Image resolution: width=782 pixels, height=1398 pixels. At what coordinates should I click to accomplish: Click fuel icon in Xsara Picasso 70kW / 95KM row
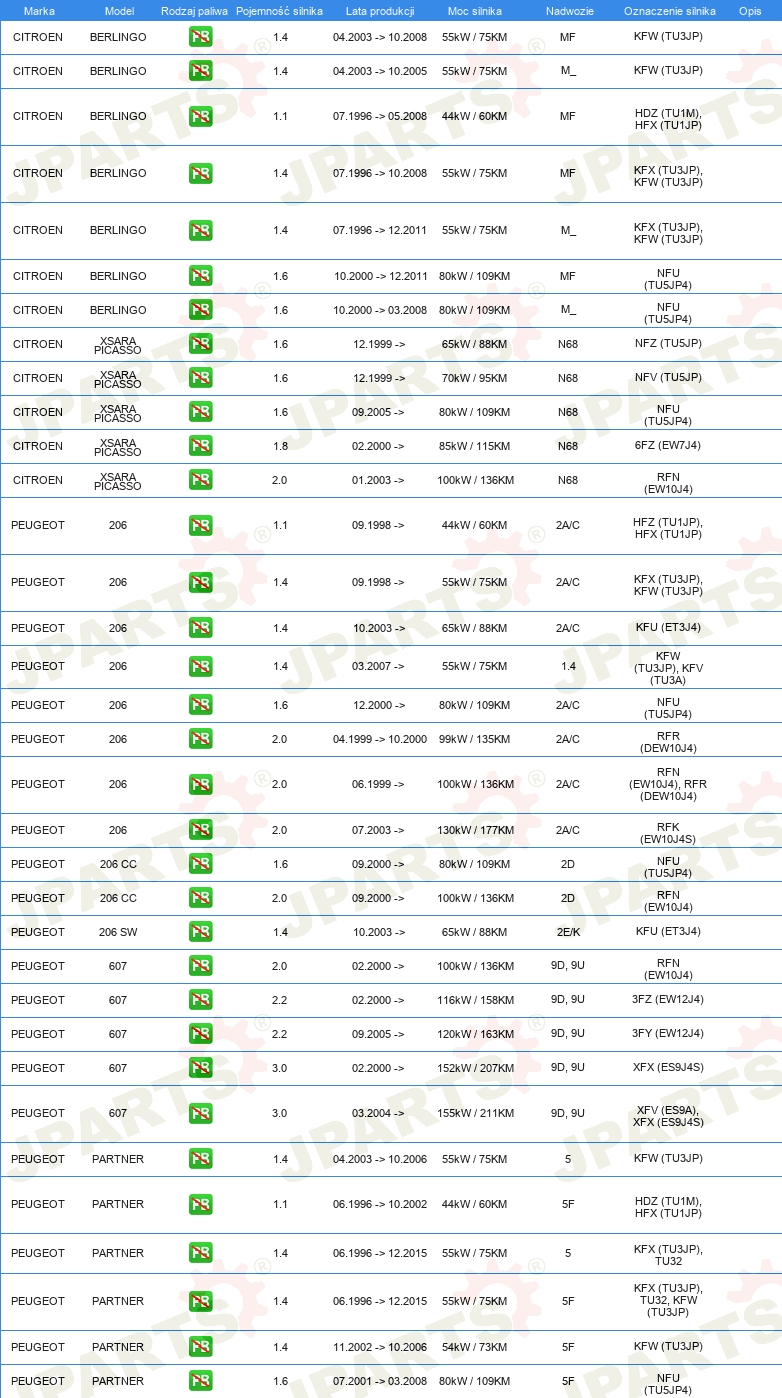(x=200, y=378)
